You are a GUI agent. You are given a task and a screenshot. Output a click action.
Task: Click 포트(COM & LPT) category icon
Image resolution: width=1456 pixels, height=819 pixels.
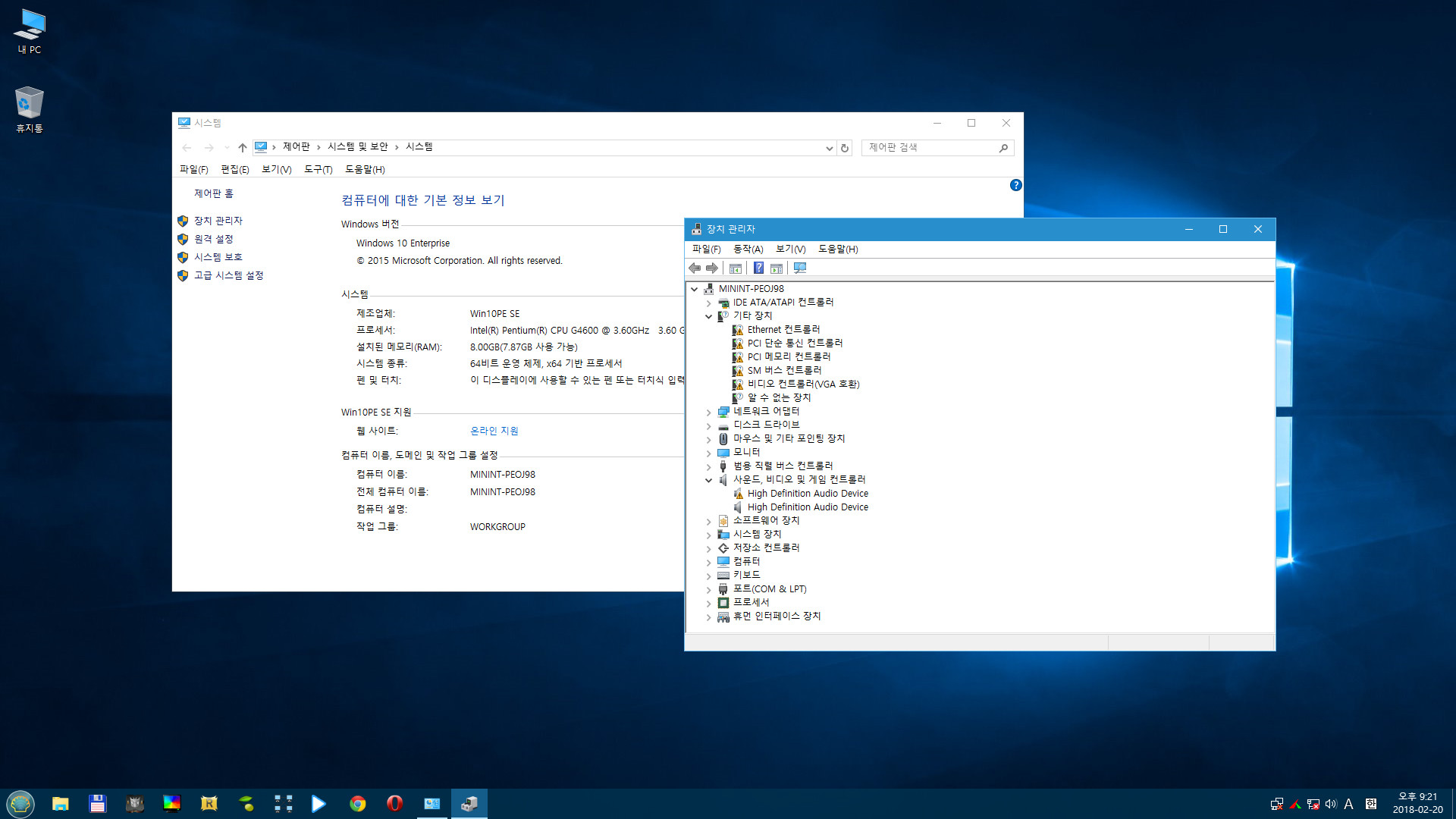tap(723, 589)
